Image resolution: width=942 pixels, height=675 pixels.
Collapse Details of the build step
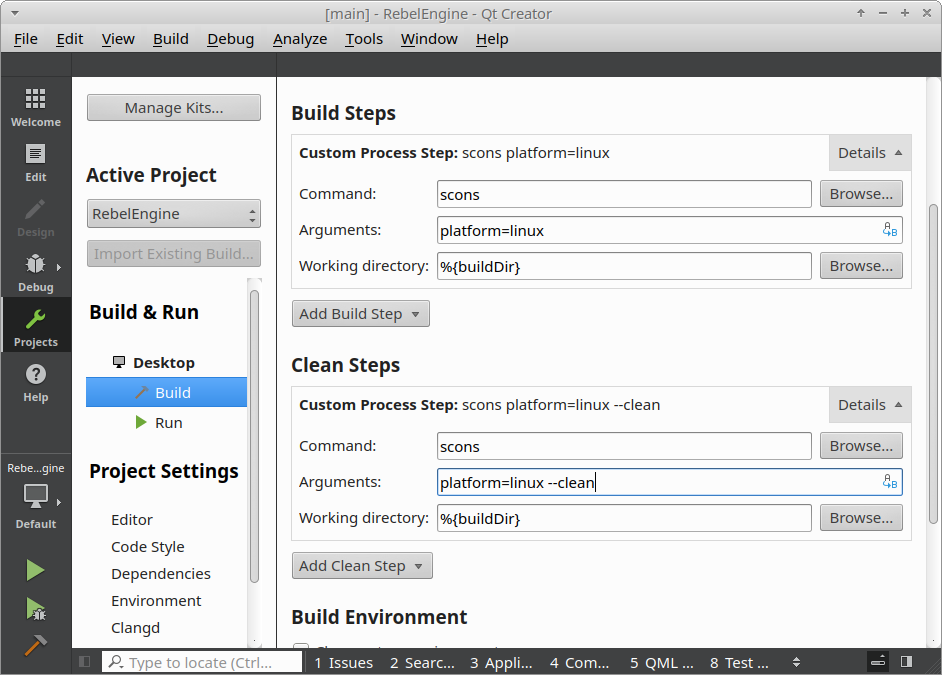click(870, 153)
